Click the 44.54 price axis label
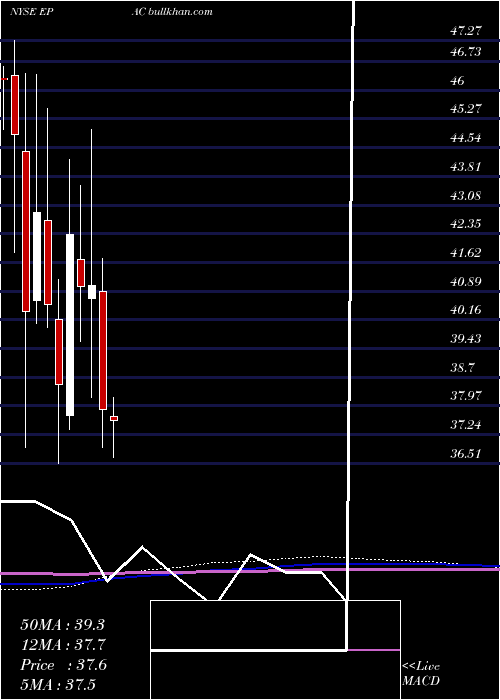Viewport: 500px width, 700px height. click(x=466, y=138)
